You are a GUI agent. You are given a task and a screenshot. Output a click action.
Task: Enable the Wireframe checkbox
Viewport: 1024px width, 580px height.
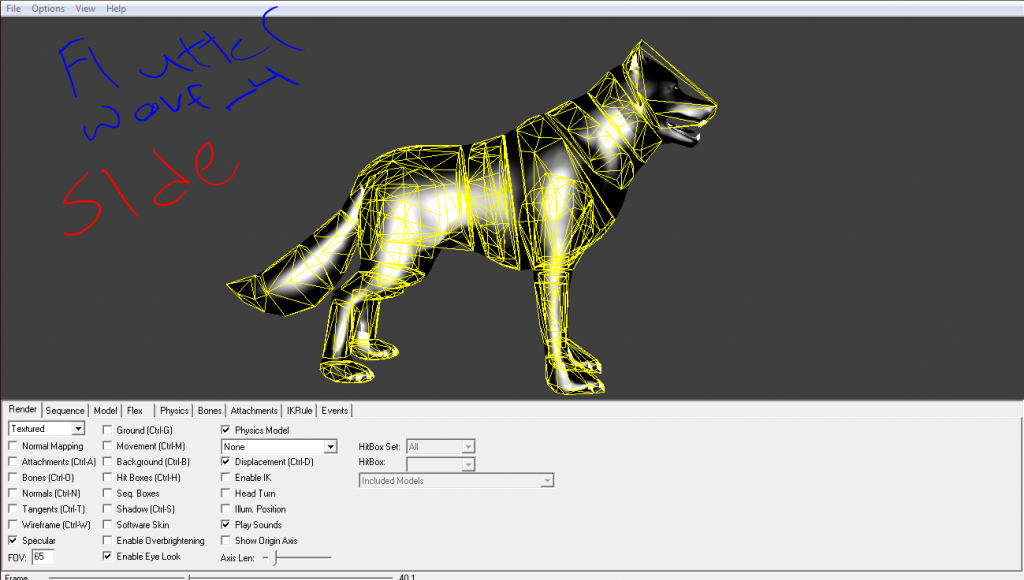coord(13,525)
